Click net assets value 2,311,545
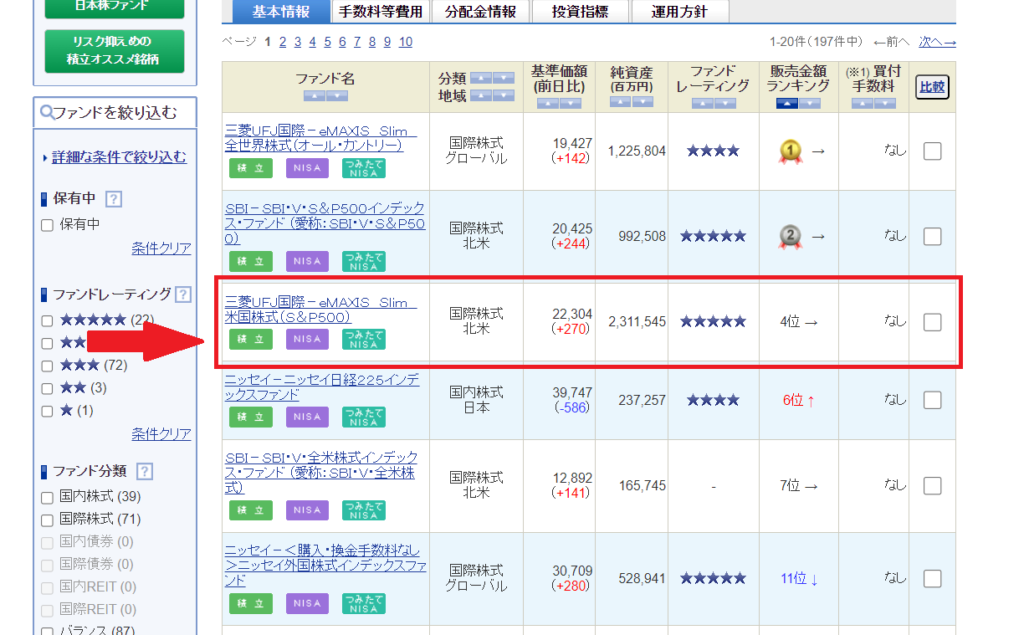1024x635 pixels. tap(637, 321)
